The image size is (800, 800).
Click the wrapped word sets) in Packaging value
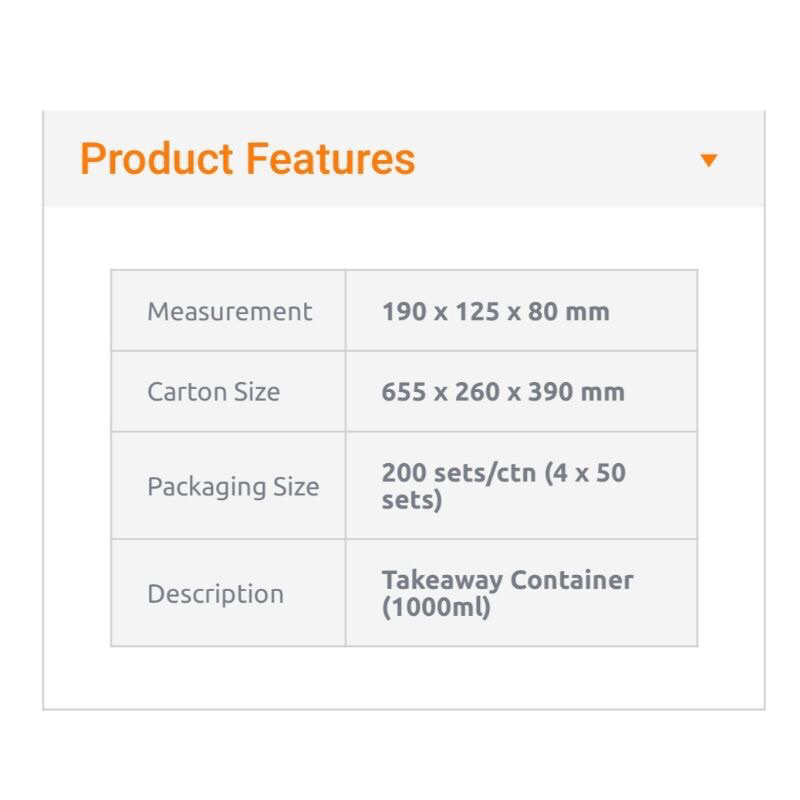(411, 500)
